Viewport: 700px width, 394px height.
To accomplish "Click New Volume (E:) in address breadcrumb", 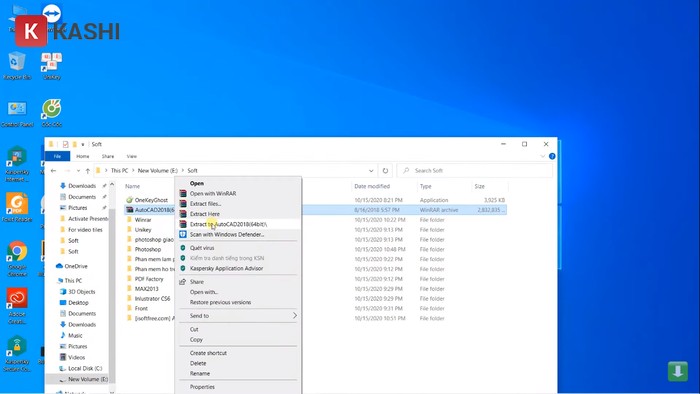I will coord(157,170).
